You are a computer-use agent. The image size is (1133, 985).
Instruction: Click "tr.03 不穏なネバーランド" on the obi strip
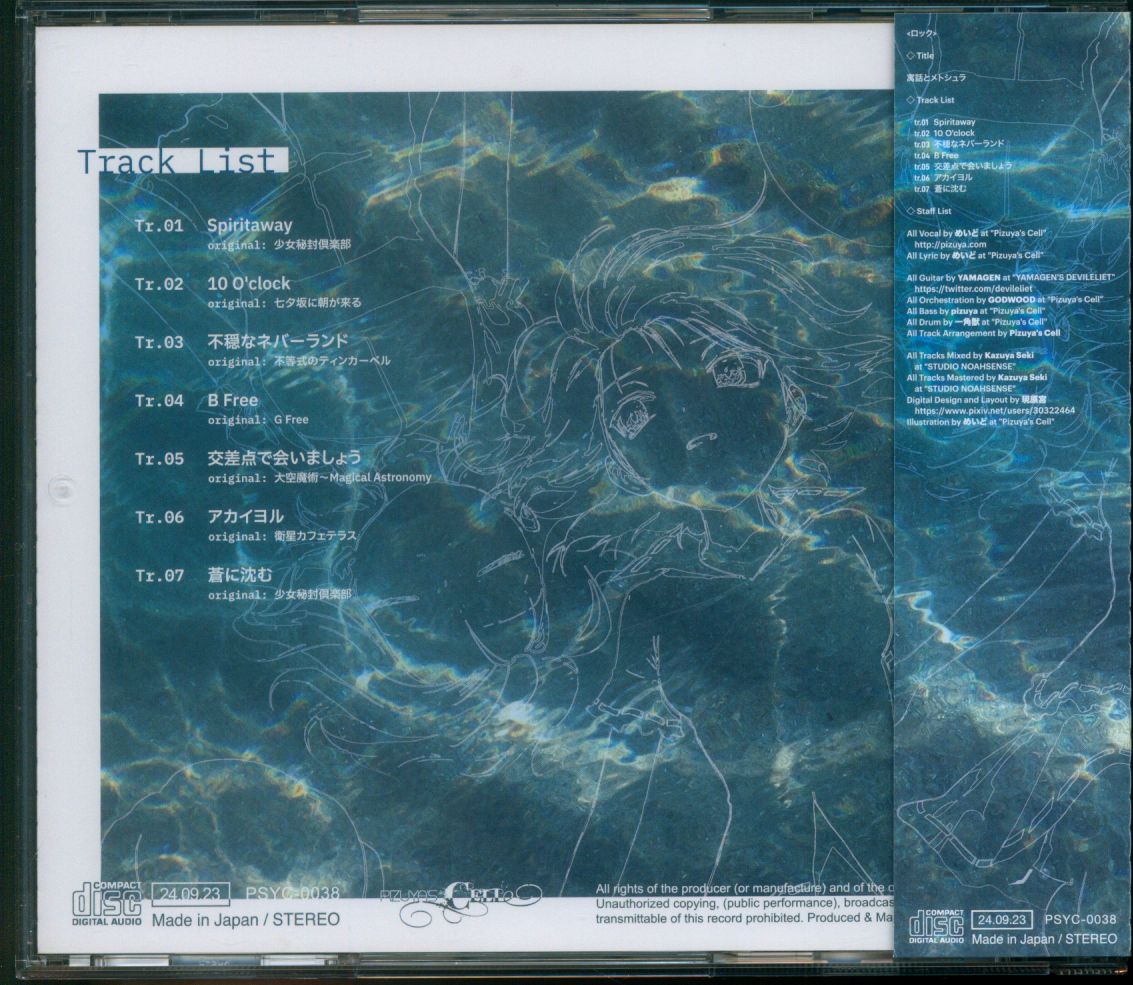(959, 144)
